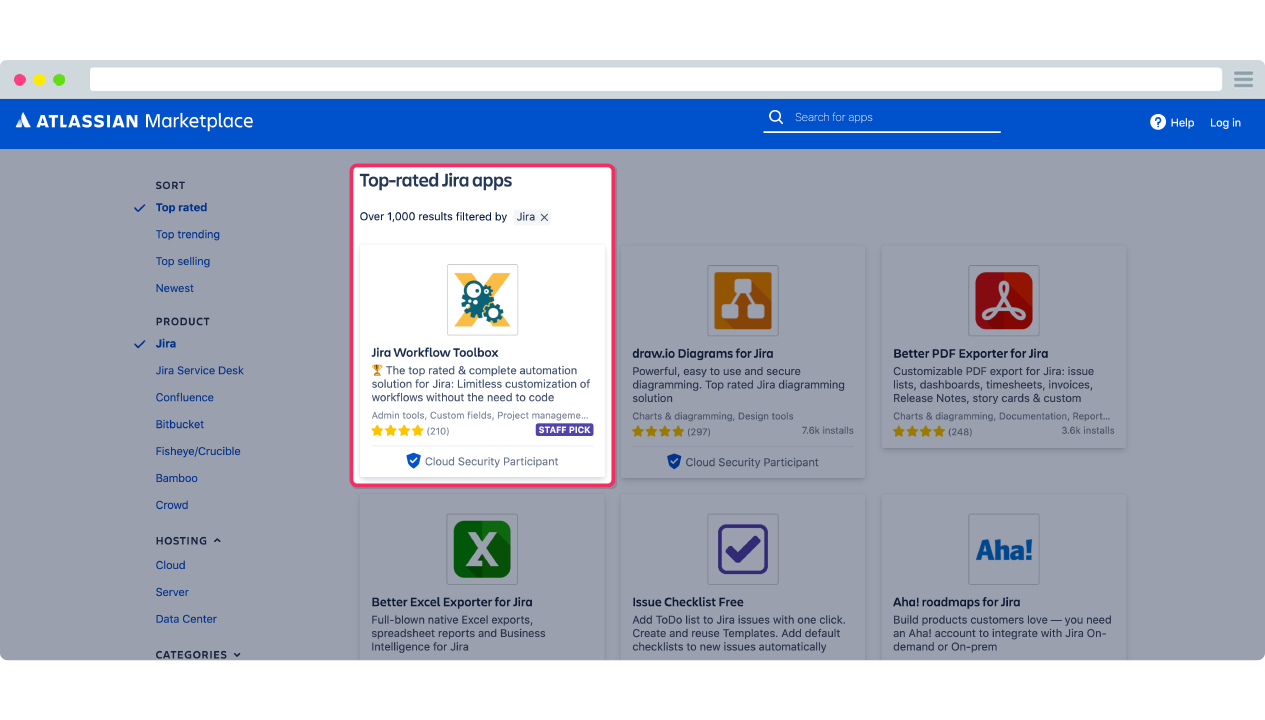Click the Issue Checklist Free app icon
This screenshot has width=1265, height=720.
click(x=743, y=549)
